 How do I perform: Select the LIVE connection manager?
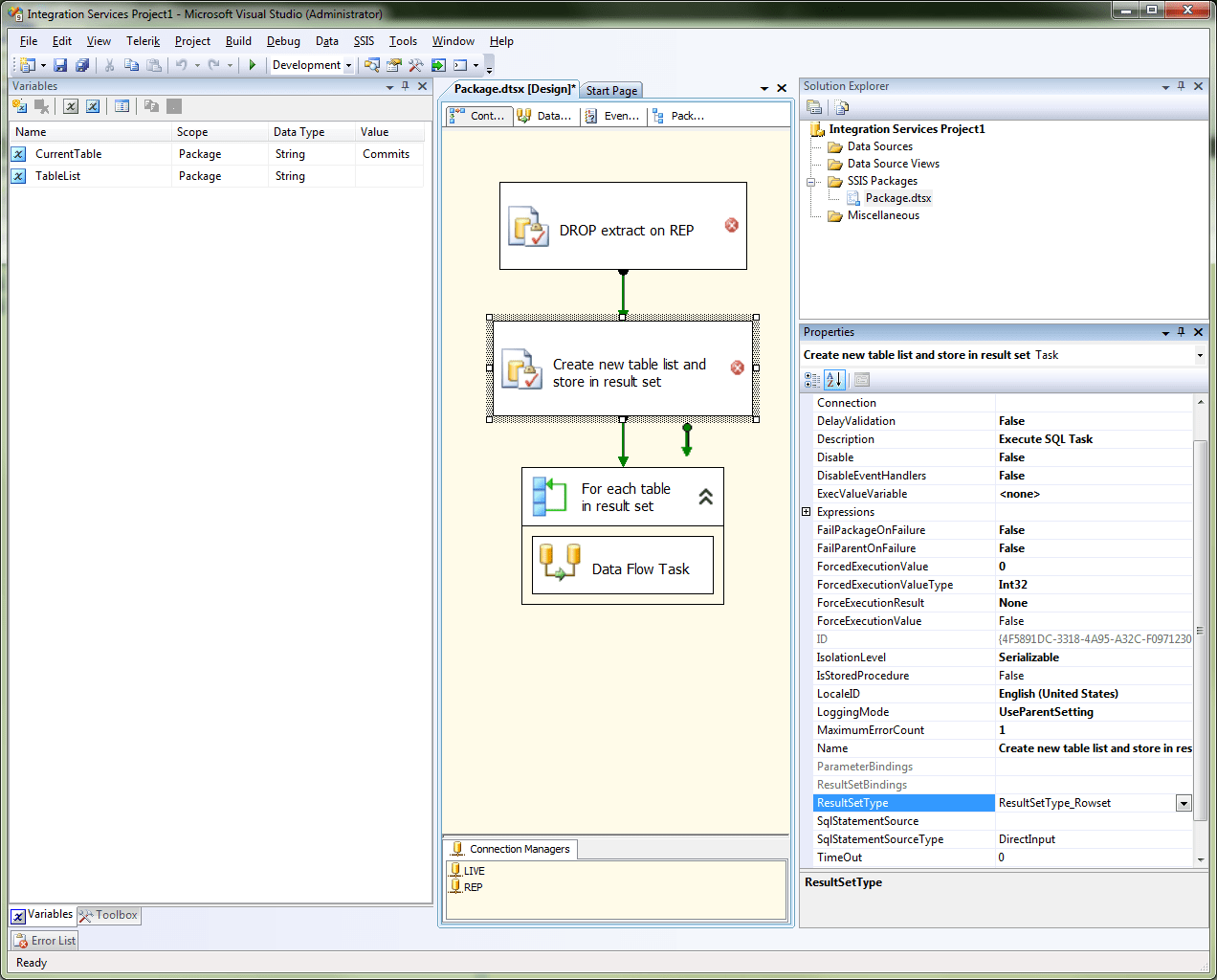click(468, 871)
